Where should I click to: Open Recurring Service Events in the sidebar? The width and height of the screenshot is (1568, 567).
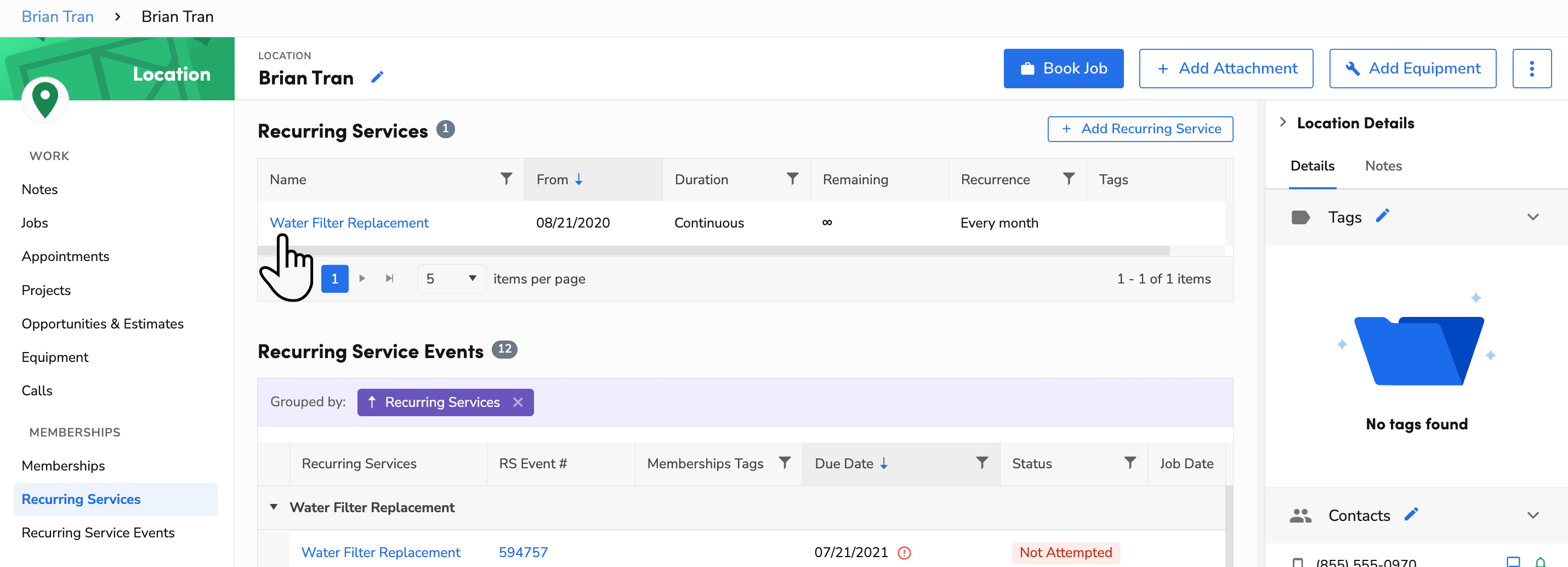pos(98,532)
